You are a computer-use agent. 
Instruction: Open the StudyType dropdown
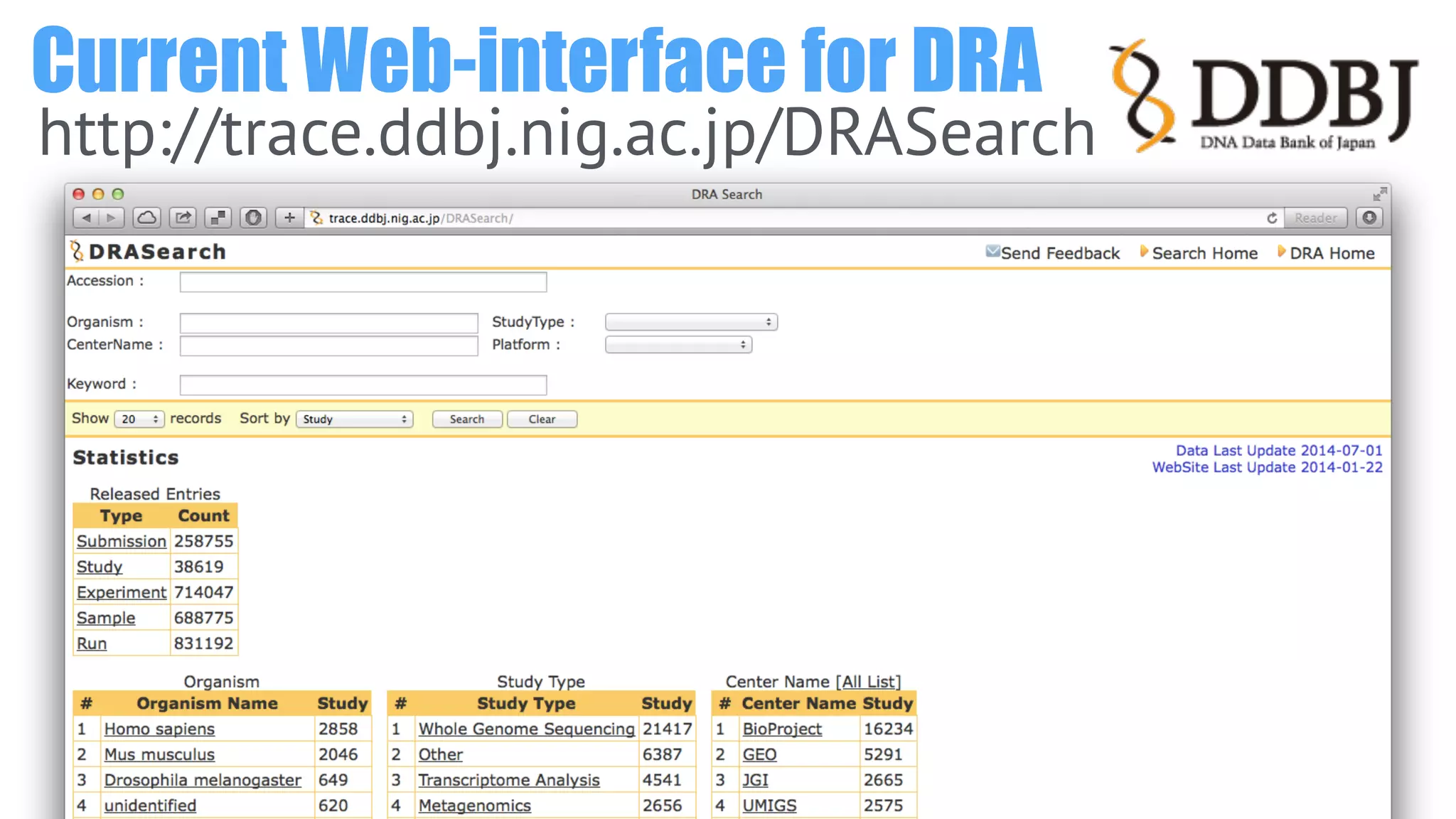coord(691,322)
